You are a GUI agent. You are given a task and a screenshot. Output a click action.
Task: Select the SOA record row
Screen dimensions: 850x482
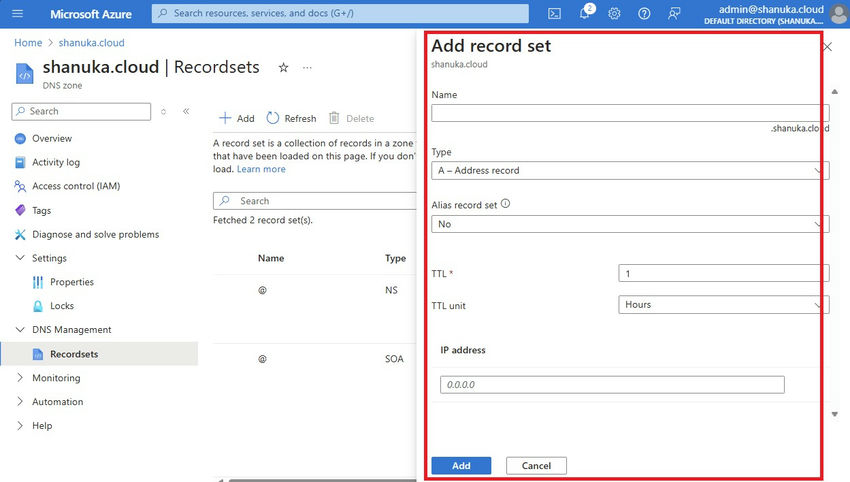[x=314, y=359]
